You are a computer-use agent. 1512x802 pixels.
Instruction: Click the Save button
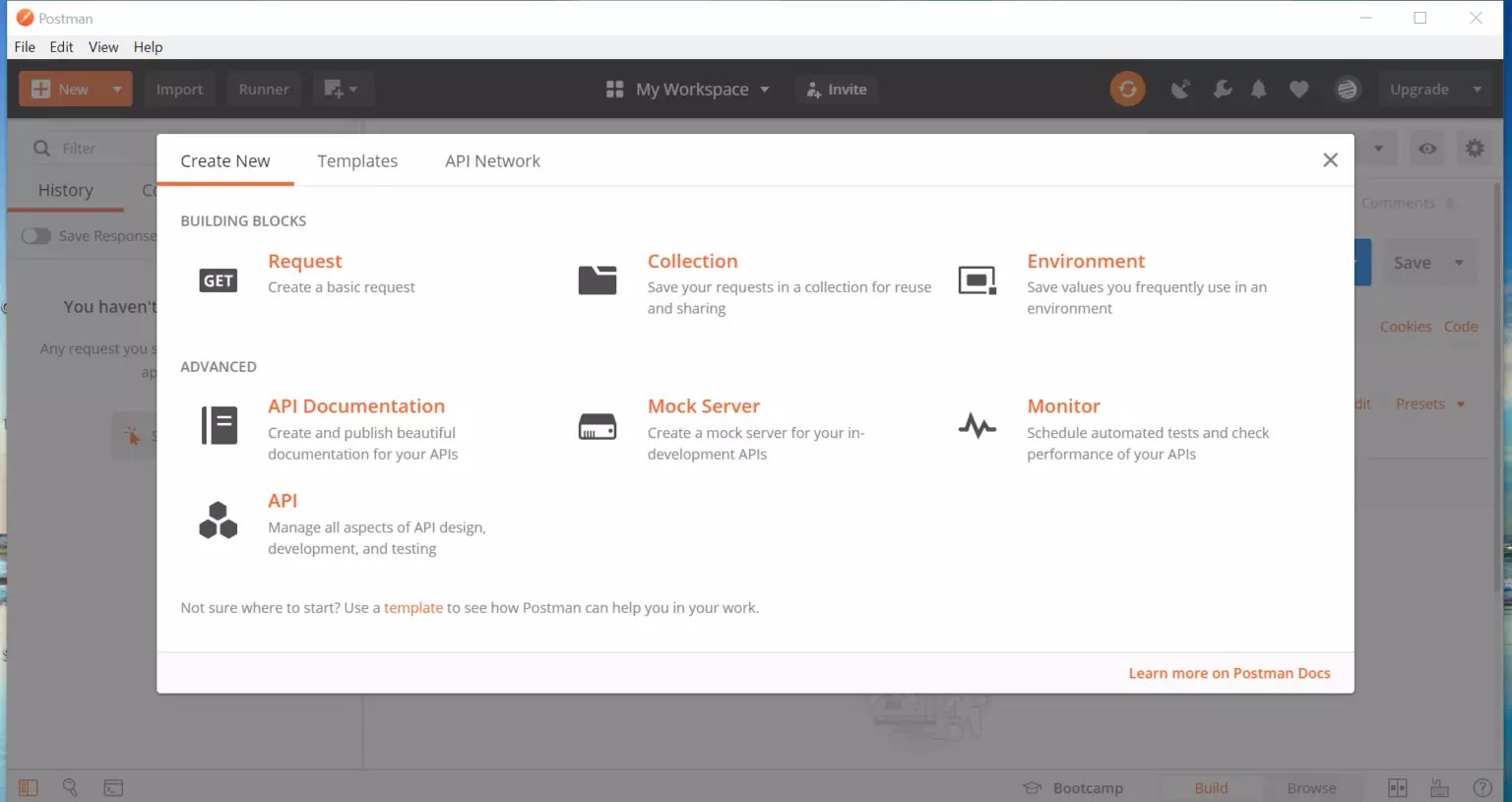tap(1412, 263)
